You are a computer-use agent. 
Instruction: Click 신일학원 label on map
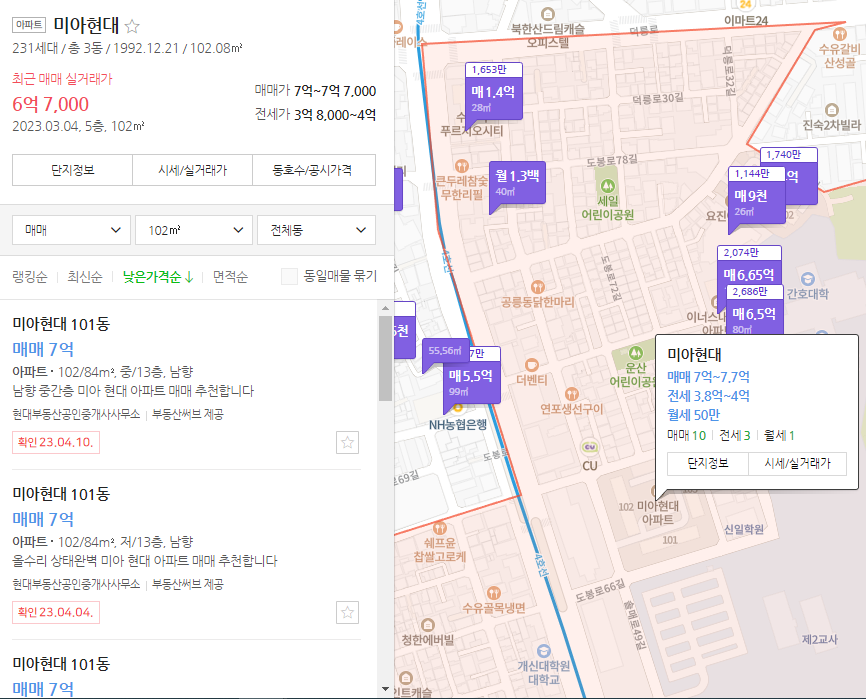(x=744, y=529)
